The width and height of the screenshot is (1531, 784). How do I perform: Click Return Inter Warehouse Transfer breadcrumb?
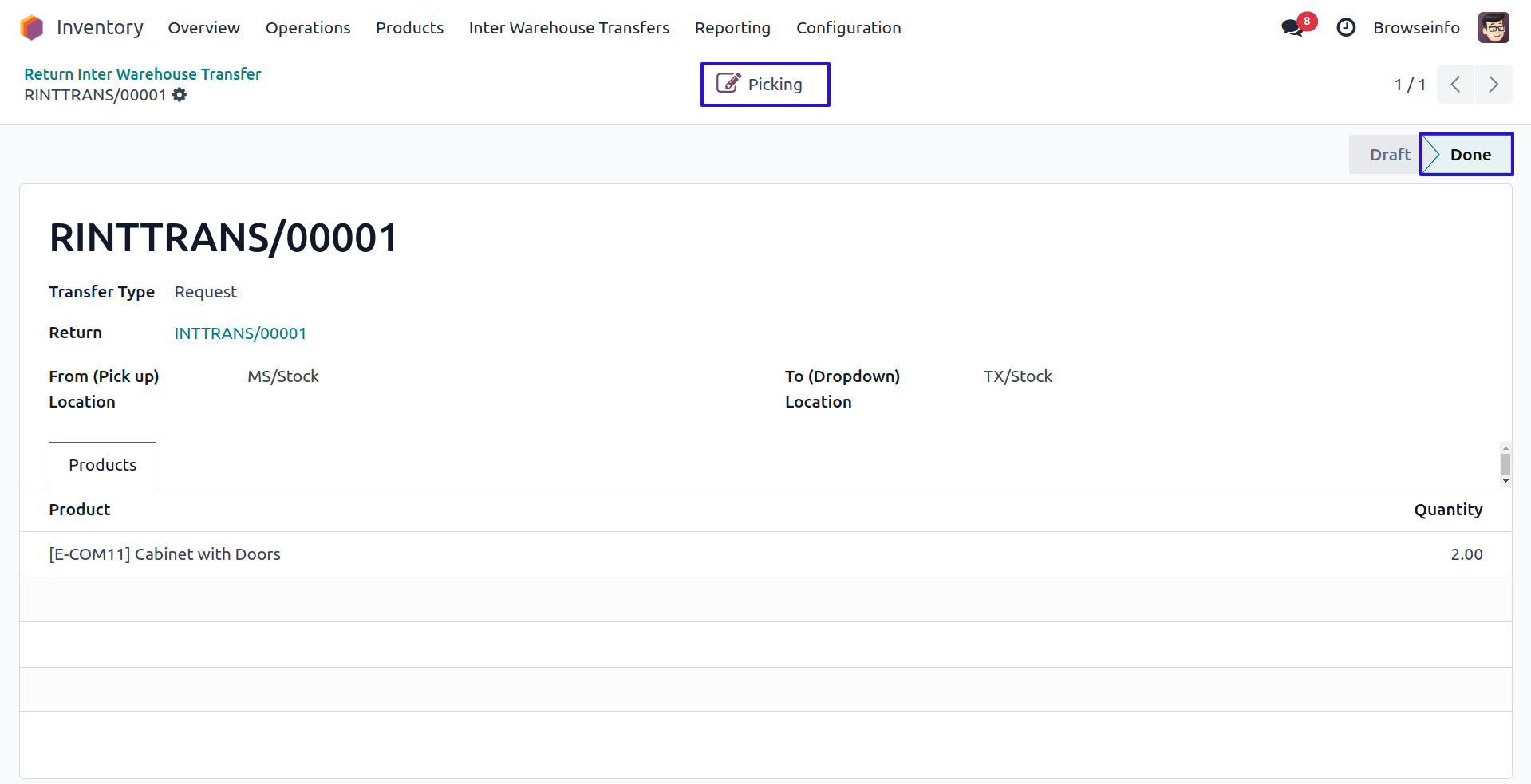(143, 74)
